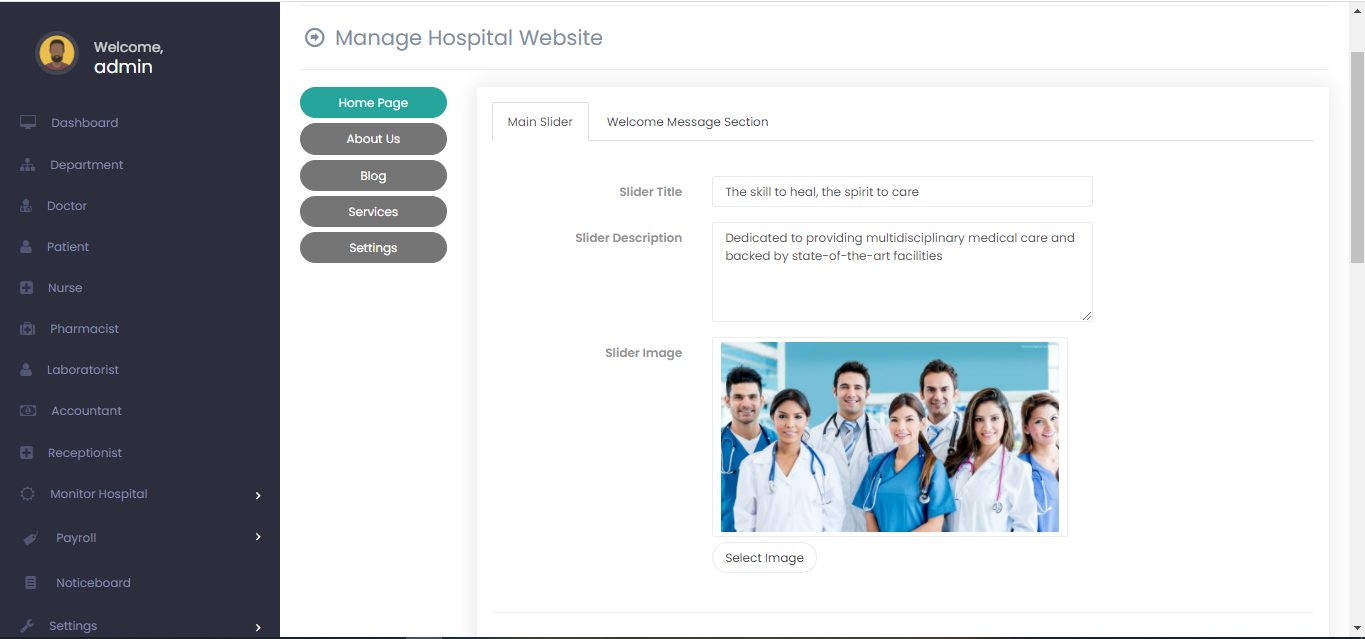Click the Noticeboard icon in sidebar
1365x639 pixels.
tap(31, 583)
